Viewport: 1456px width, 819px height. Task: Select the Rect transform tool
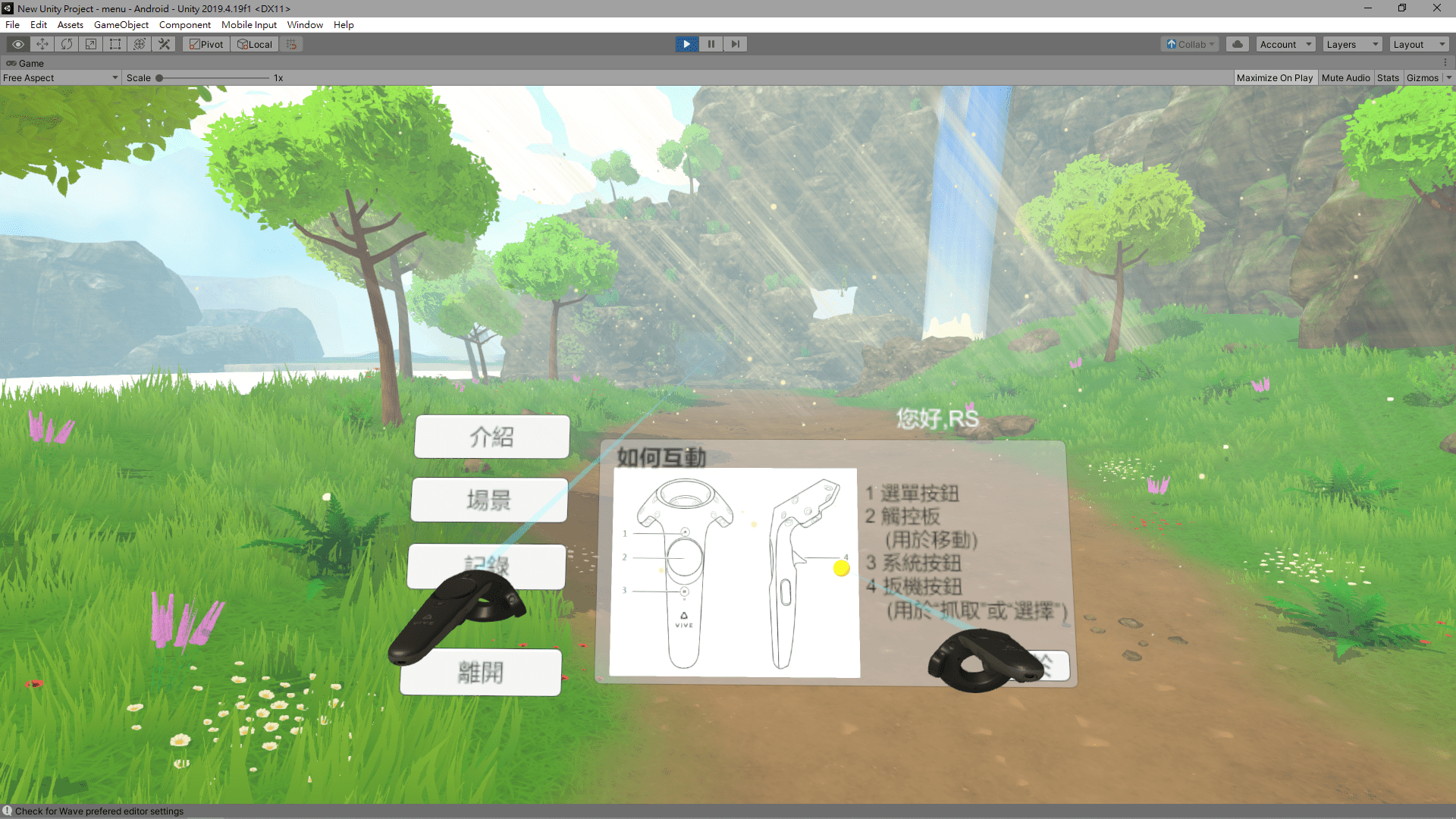(115, 44)
